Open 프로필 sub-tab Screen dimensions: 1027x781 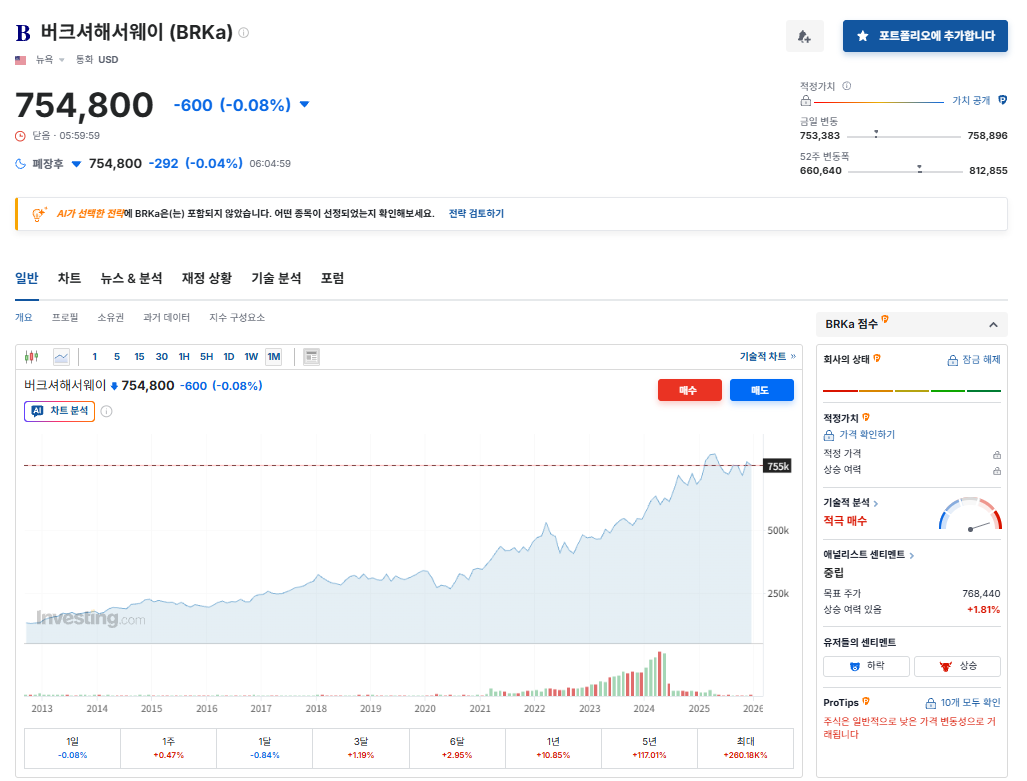tap(65, 317)
